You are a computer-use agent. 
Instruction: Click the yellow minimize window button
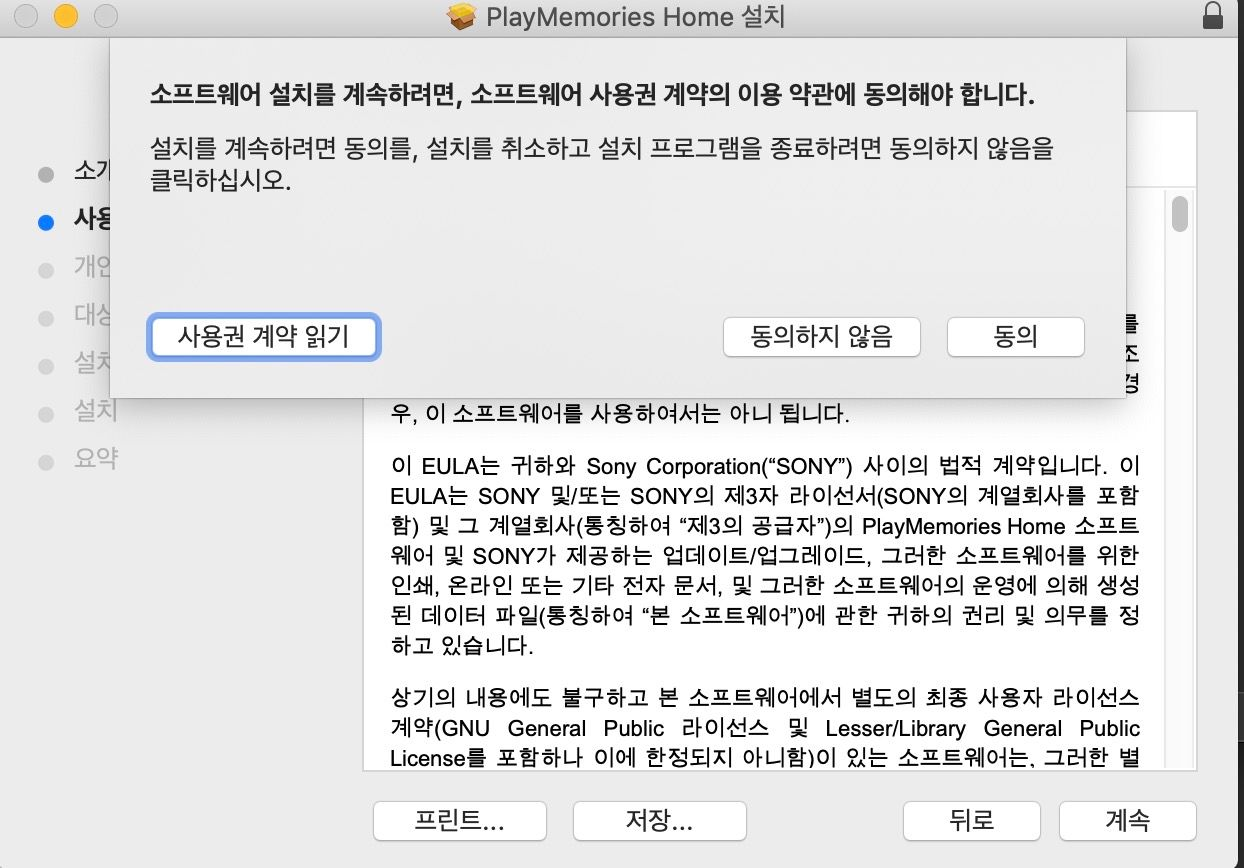click(65, 16)
